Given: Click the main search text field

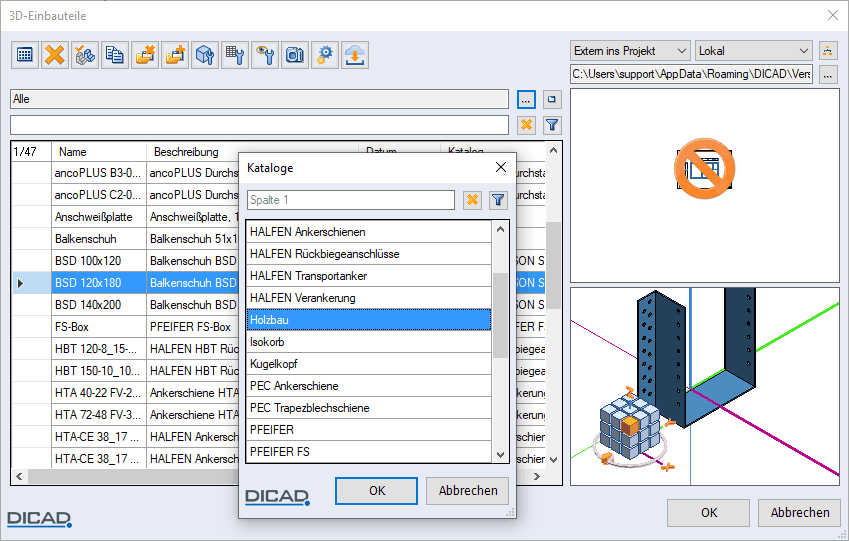Looking at the screenshot, I should coord(259,125).
